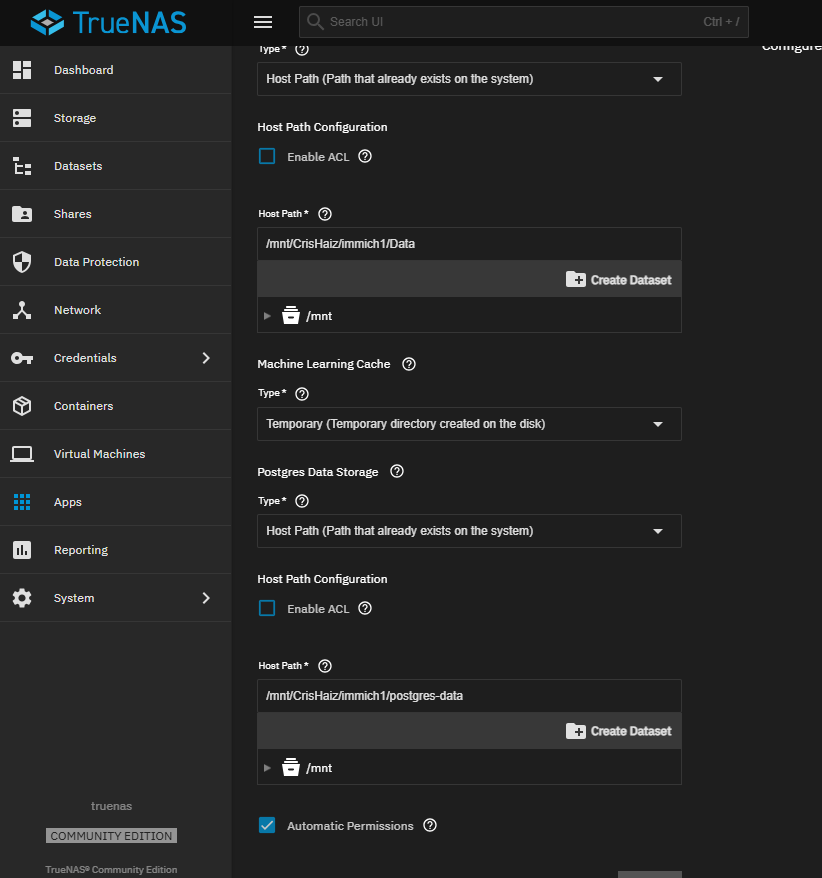This screenshot has height=878, width=822.
Task: Open Virtual Machines page
Action: point(115,454)
